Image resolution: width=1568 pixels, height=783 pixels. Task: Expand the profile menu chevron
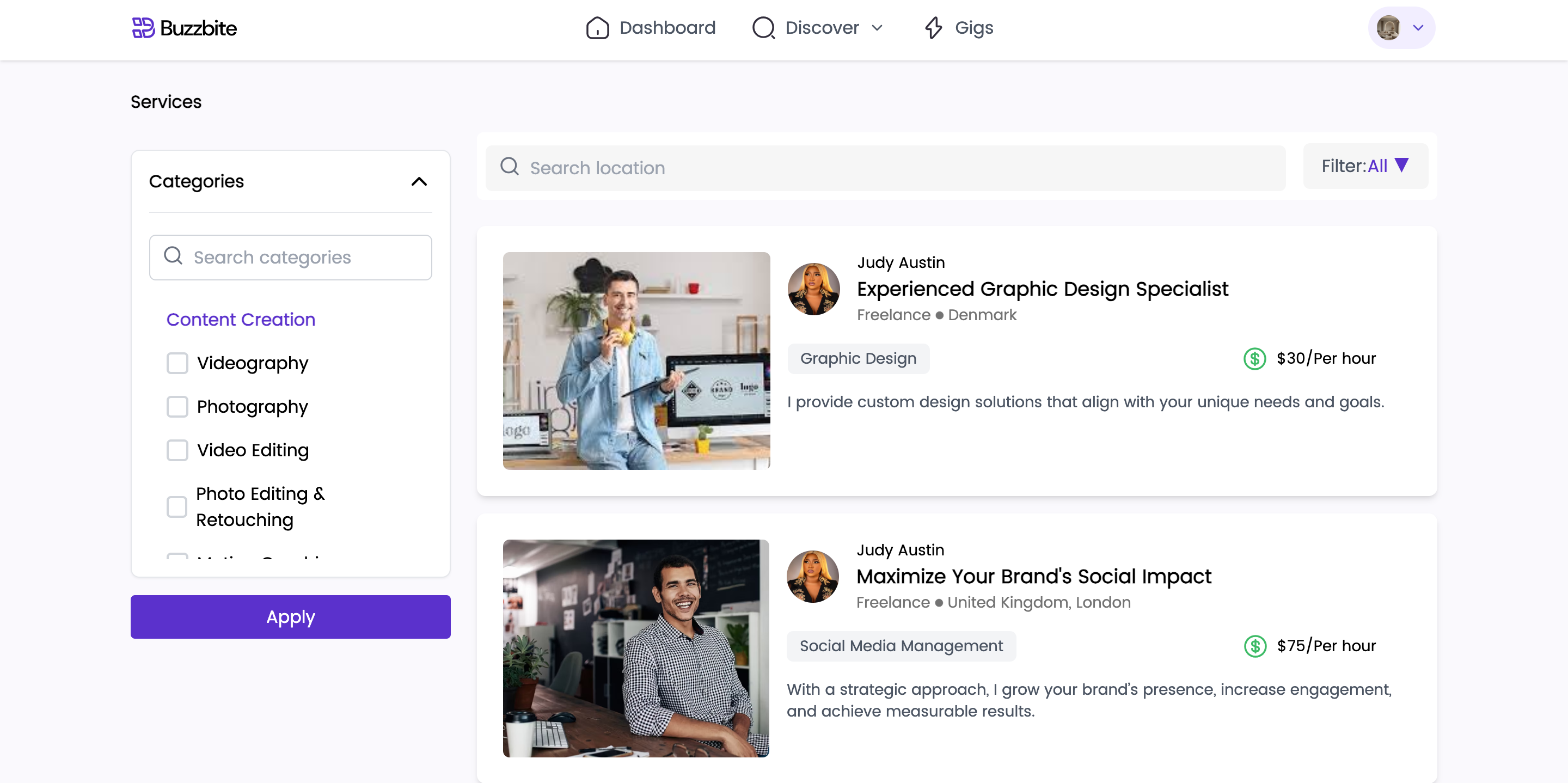[1418, 28]
